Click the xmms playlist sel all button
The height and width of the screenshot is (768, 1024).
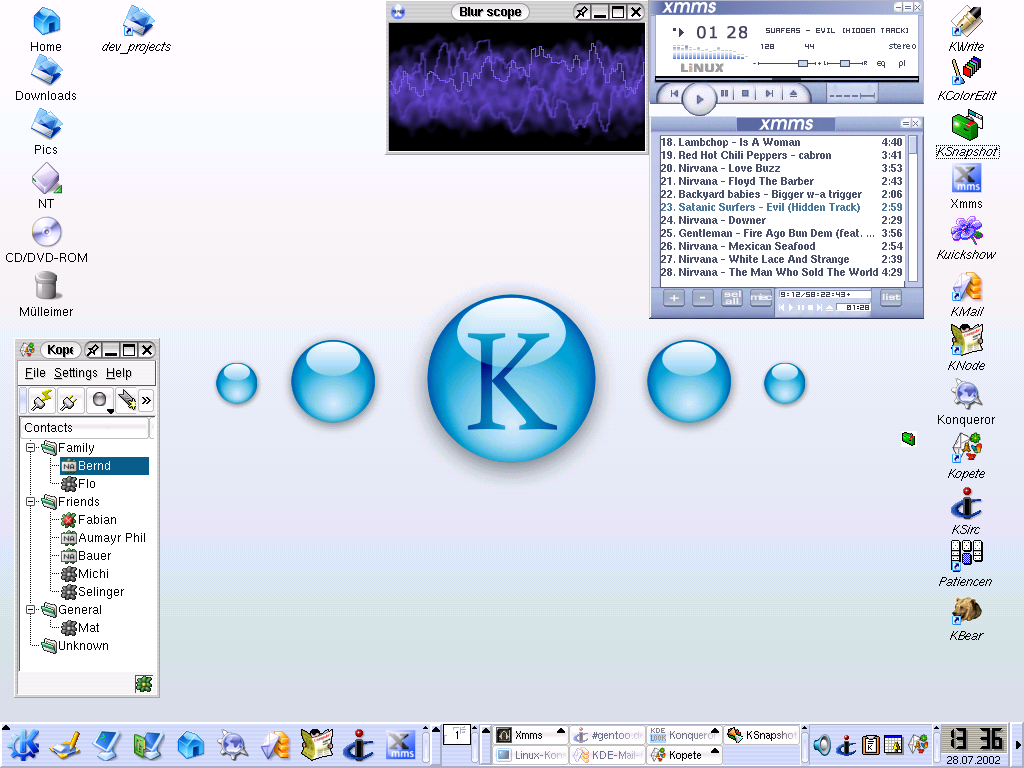pyautogui.click(x=732, y=298)
